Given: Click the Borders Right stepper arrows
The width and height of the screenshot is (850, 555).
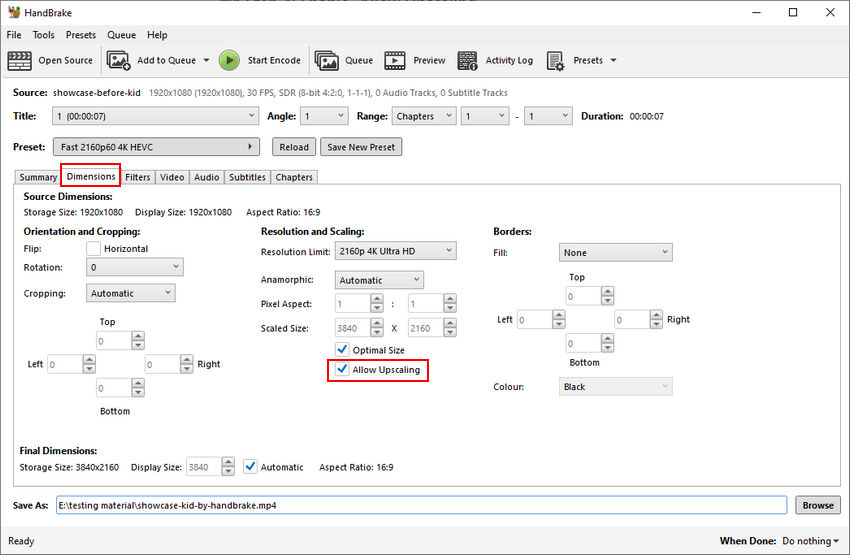Looking at the screenshot, I should tap(656, 319).
